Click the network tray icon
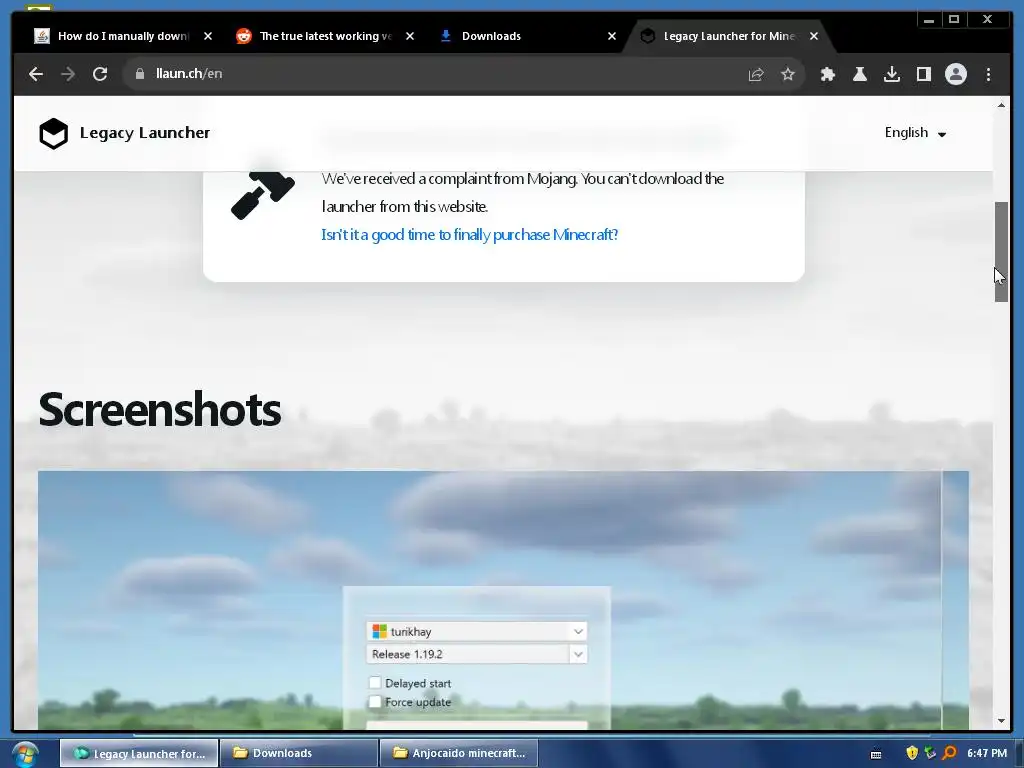The width and height of the screenshot is (1024, 768). [x=930, y=753]
